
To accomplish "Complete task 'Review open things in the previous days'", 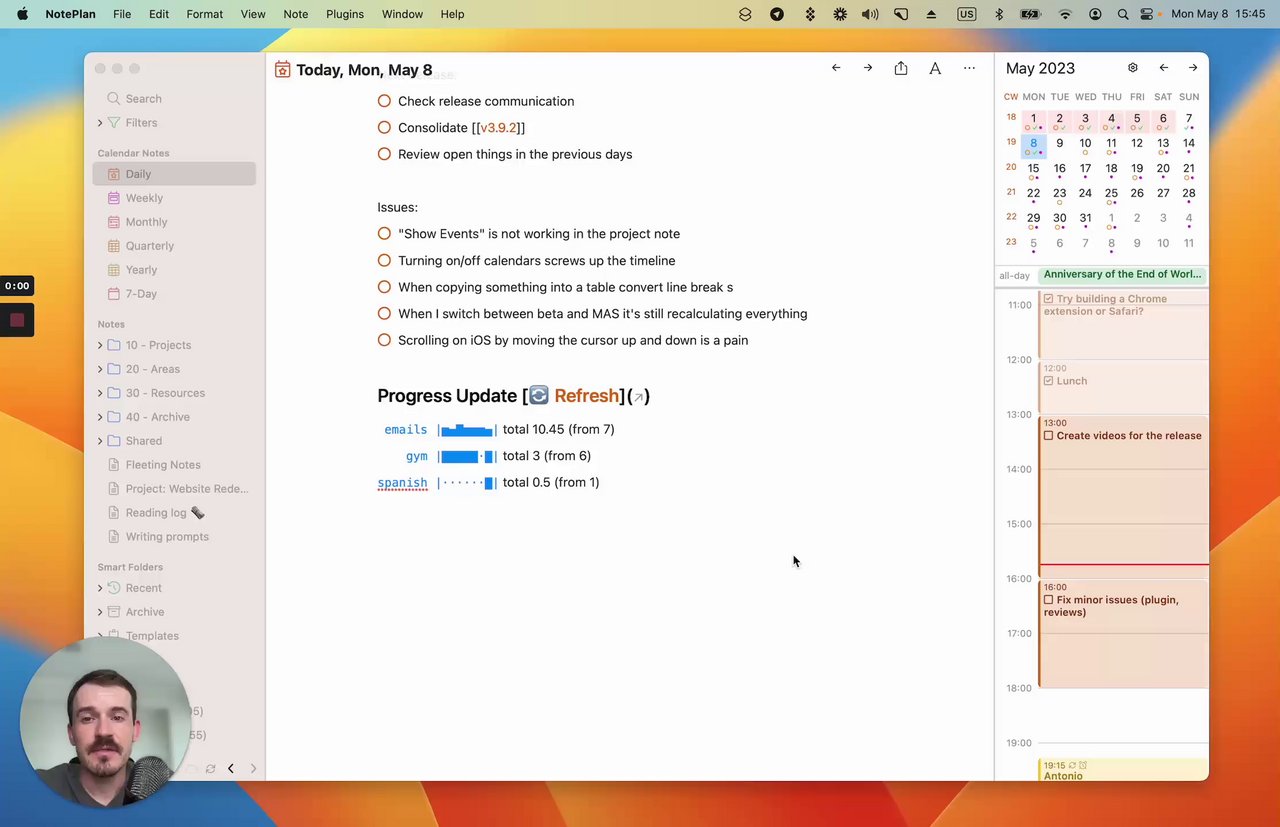I will click(384, 154).
